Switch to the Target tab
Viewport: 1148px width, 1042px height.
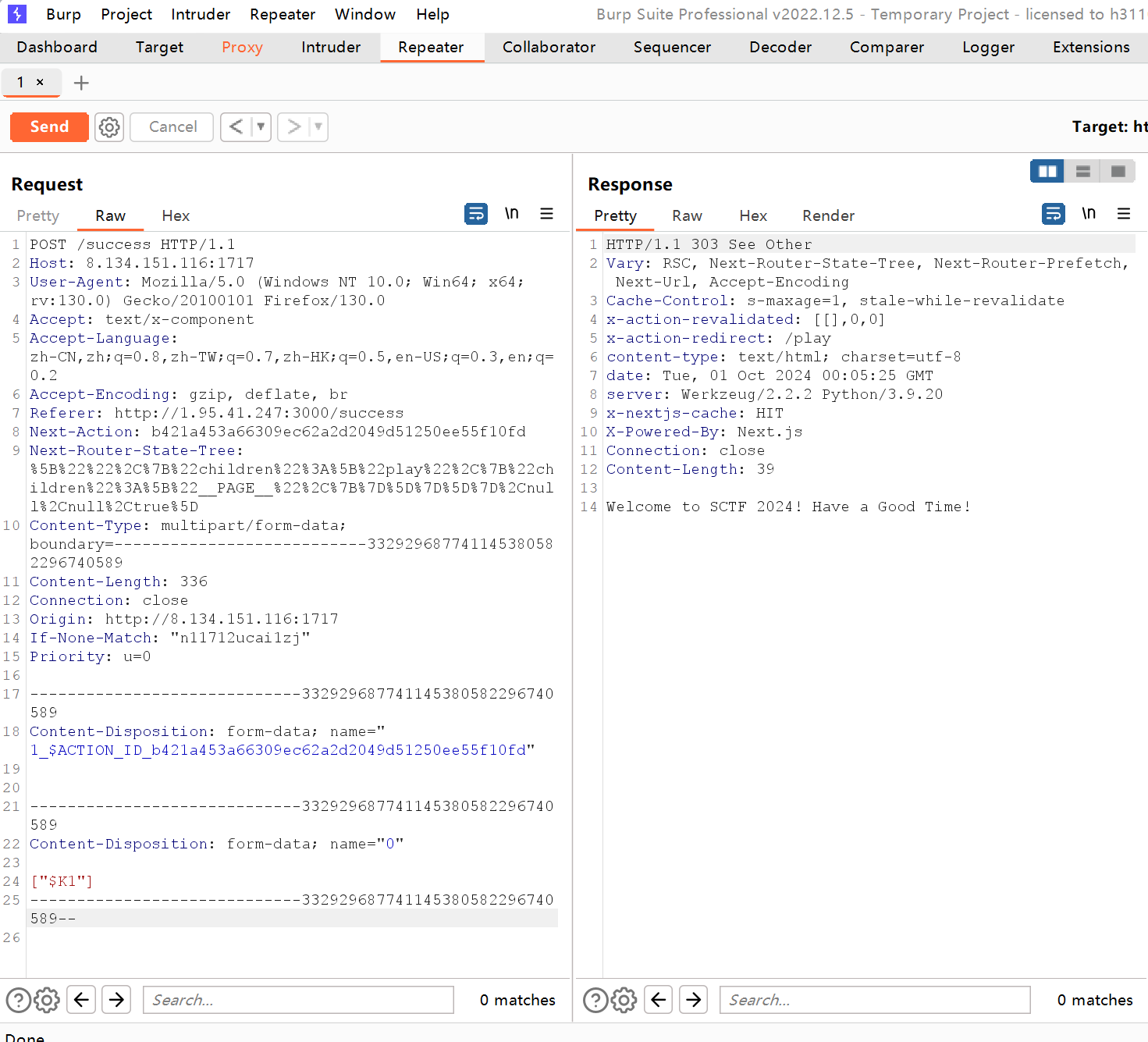[x=159, y=47]
